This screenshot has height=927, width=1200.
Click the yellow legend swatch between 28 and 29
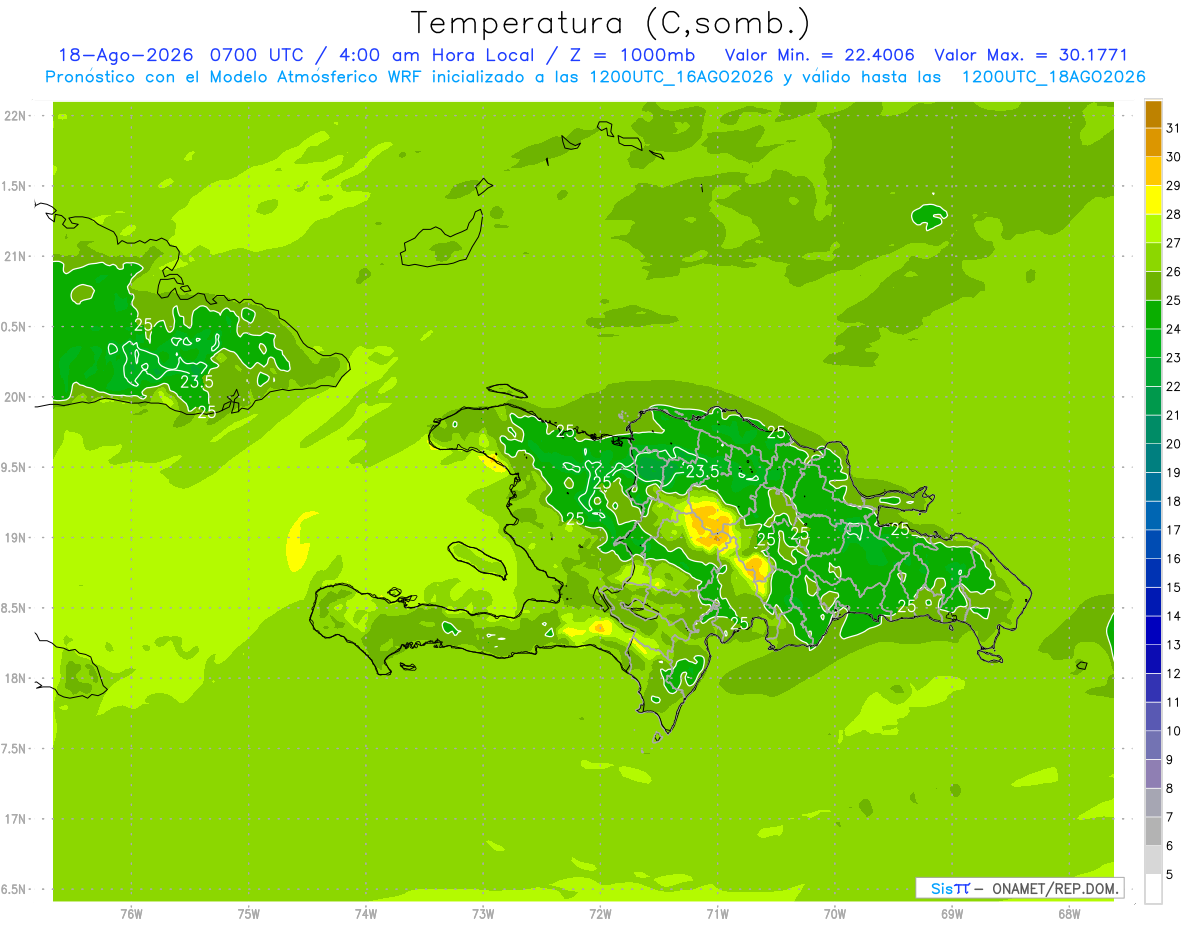pyautogui.click(x=1153, y=200)
